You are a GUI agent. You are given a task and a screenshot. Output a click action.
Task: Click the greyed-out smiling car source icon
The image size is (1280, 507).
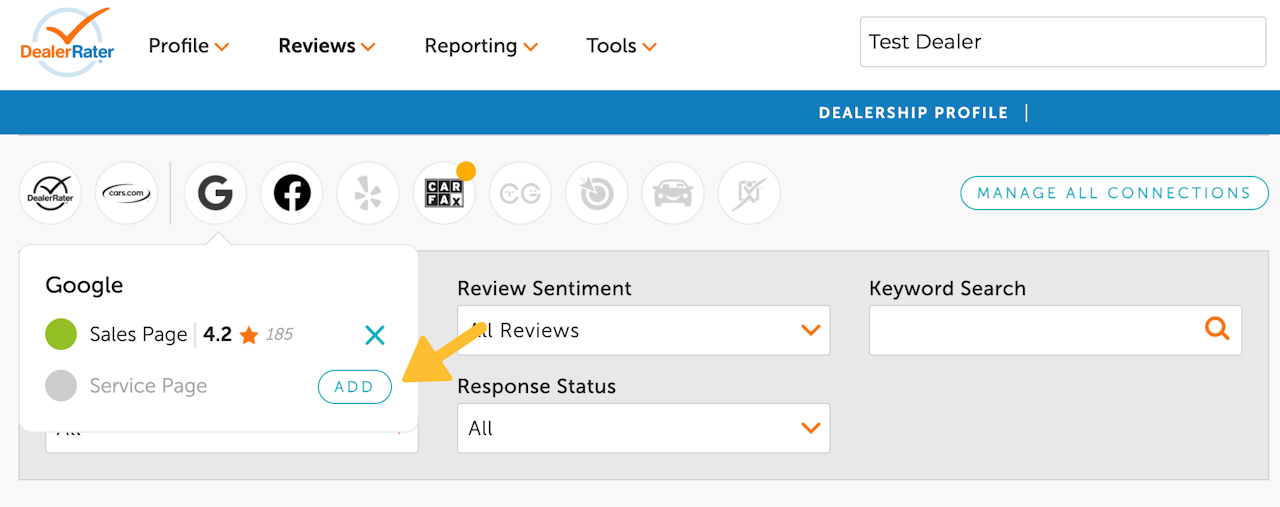click(673, 193)
